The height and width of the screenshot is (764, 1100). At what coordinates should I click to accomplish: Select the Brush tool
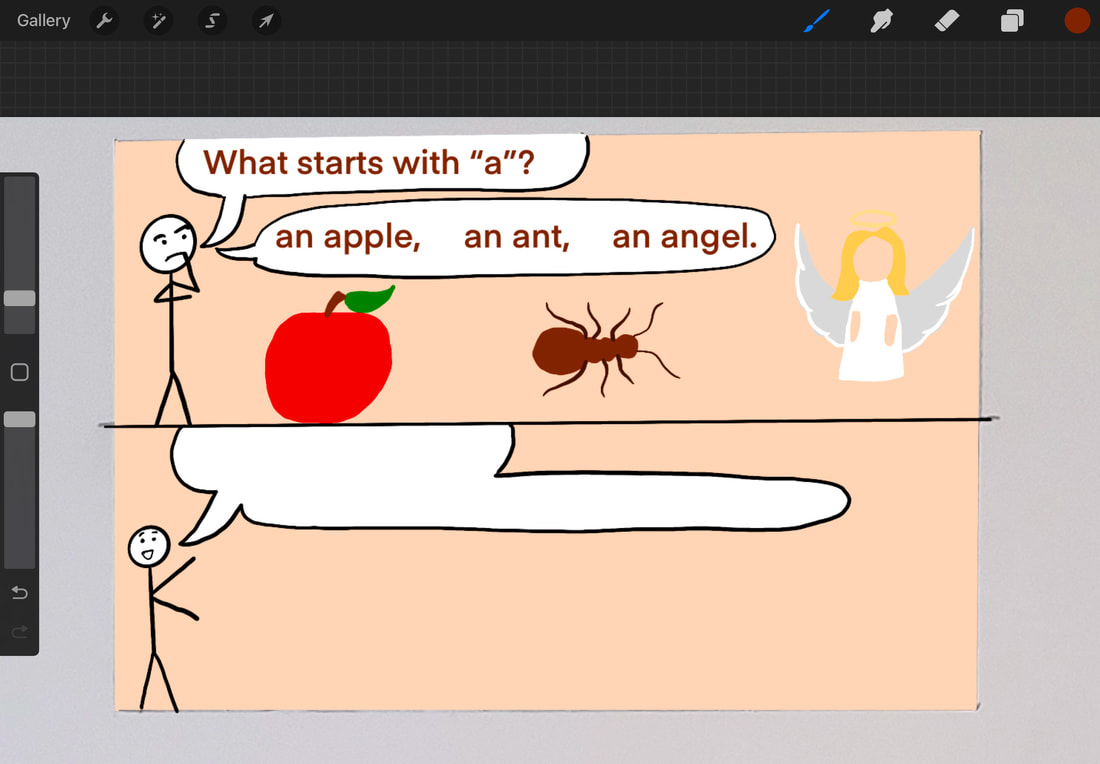[817, 20]
